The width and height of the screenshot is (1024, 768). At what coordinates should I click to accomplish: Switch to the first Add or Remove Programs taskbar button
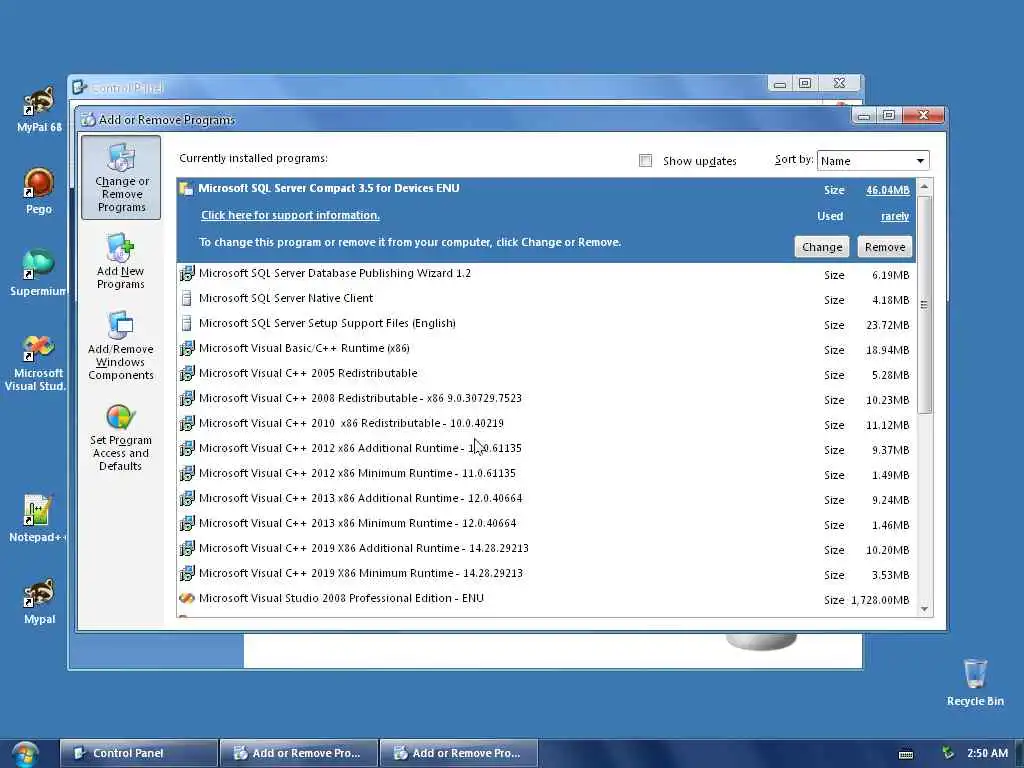point(298,753)
